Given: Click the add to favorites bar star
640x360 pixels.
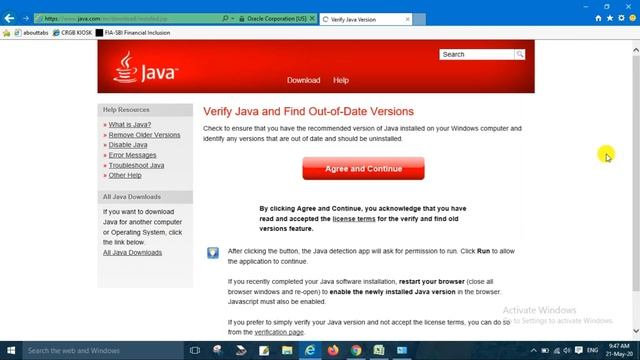Looking at the screenshot, I should [7, 33].
